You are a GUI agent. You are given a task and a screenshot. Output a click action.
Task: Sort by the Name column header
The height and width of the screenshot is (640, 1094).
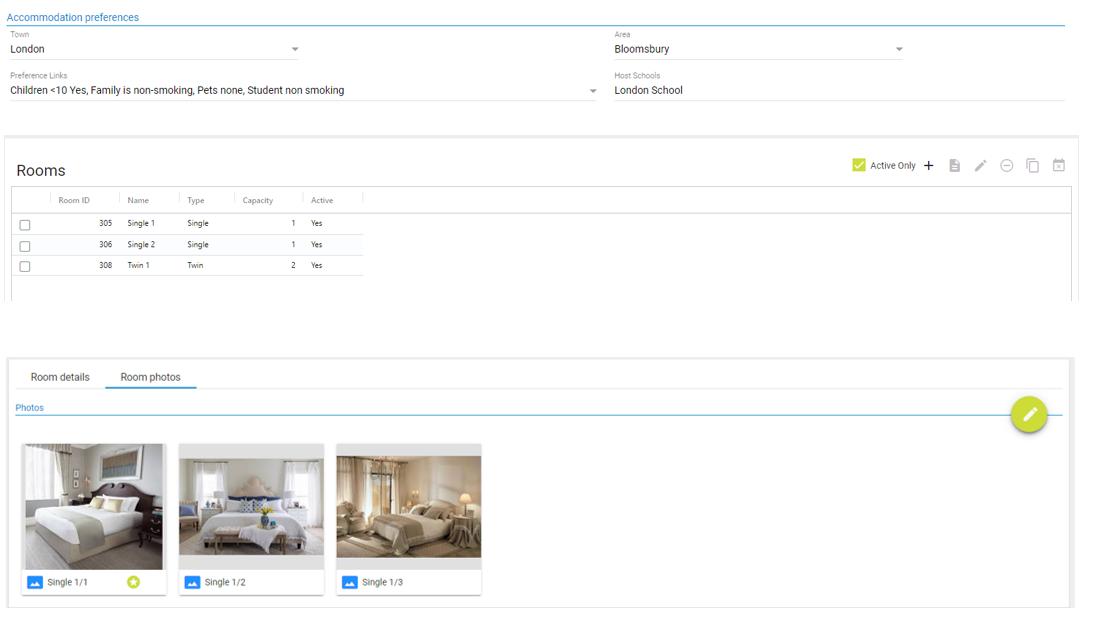(138, 200)
